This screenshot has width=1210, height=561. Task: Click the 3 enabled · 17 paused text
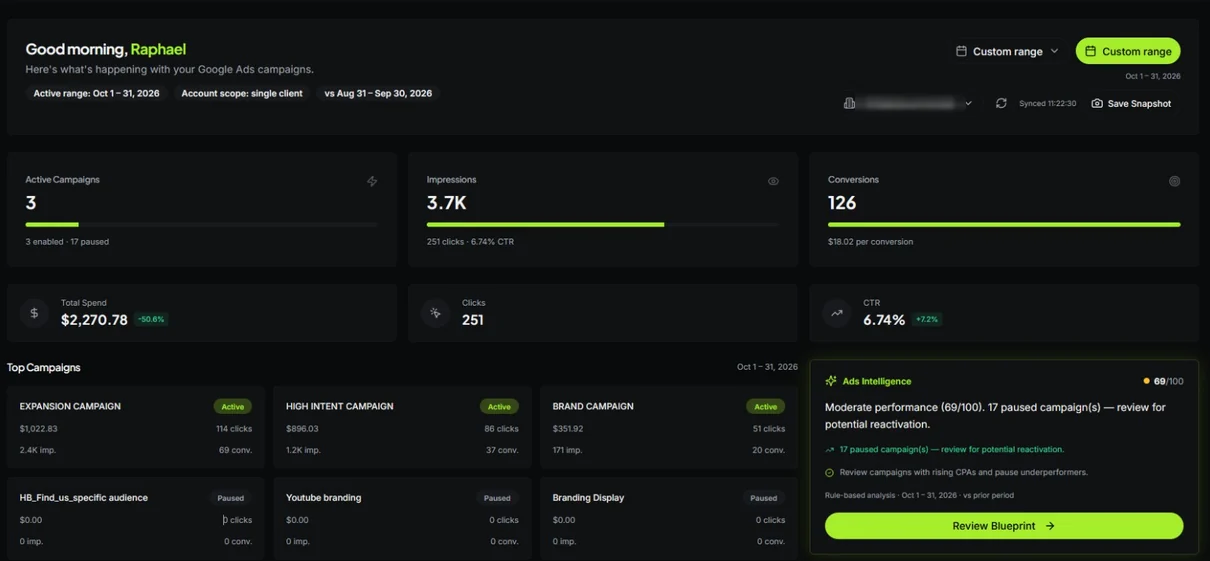click(x=67, y=242)
